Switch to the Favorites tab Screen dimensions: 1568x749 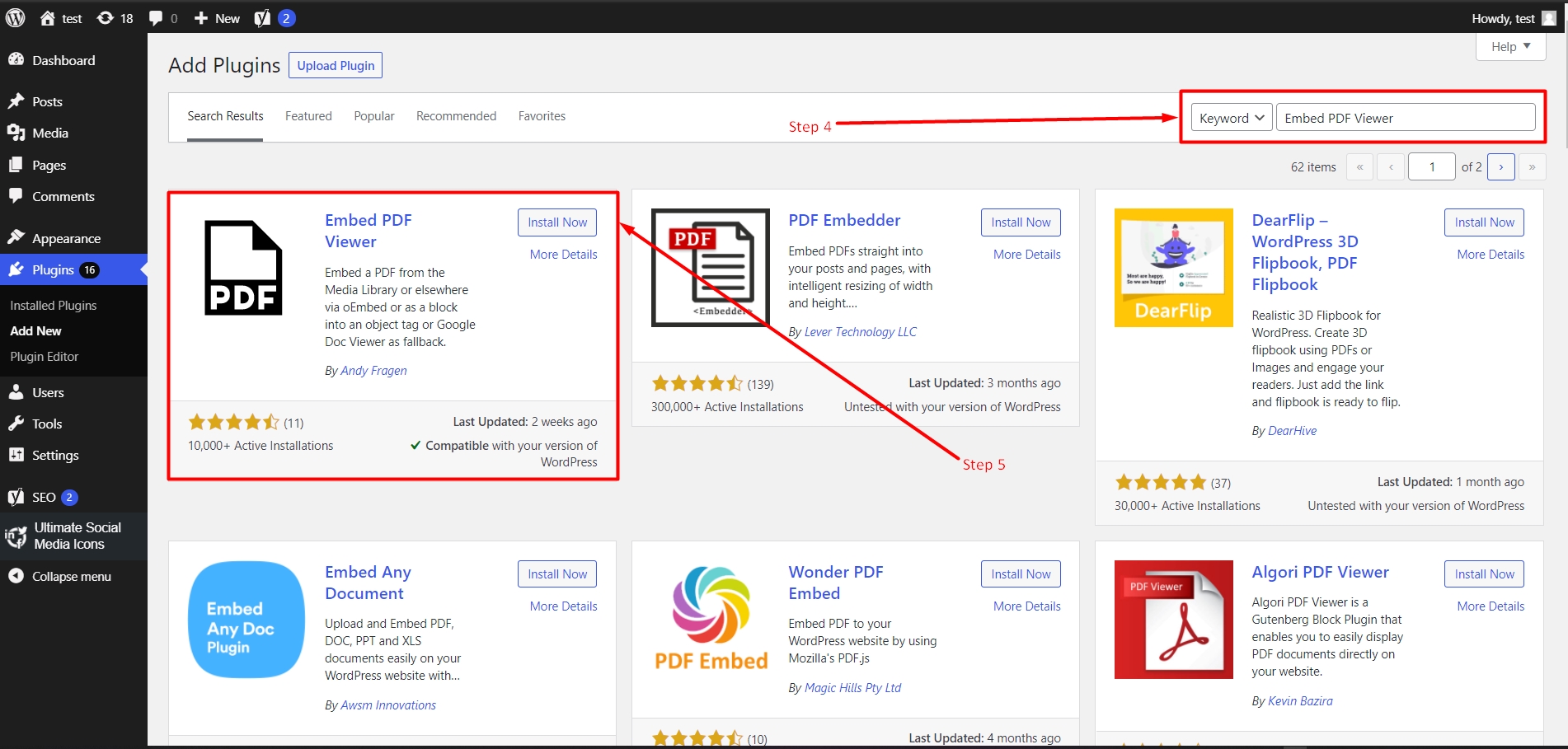tap(542, 116)
